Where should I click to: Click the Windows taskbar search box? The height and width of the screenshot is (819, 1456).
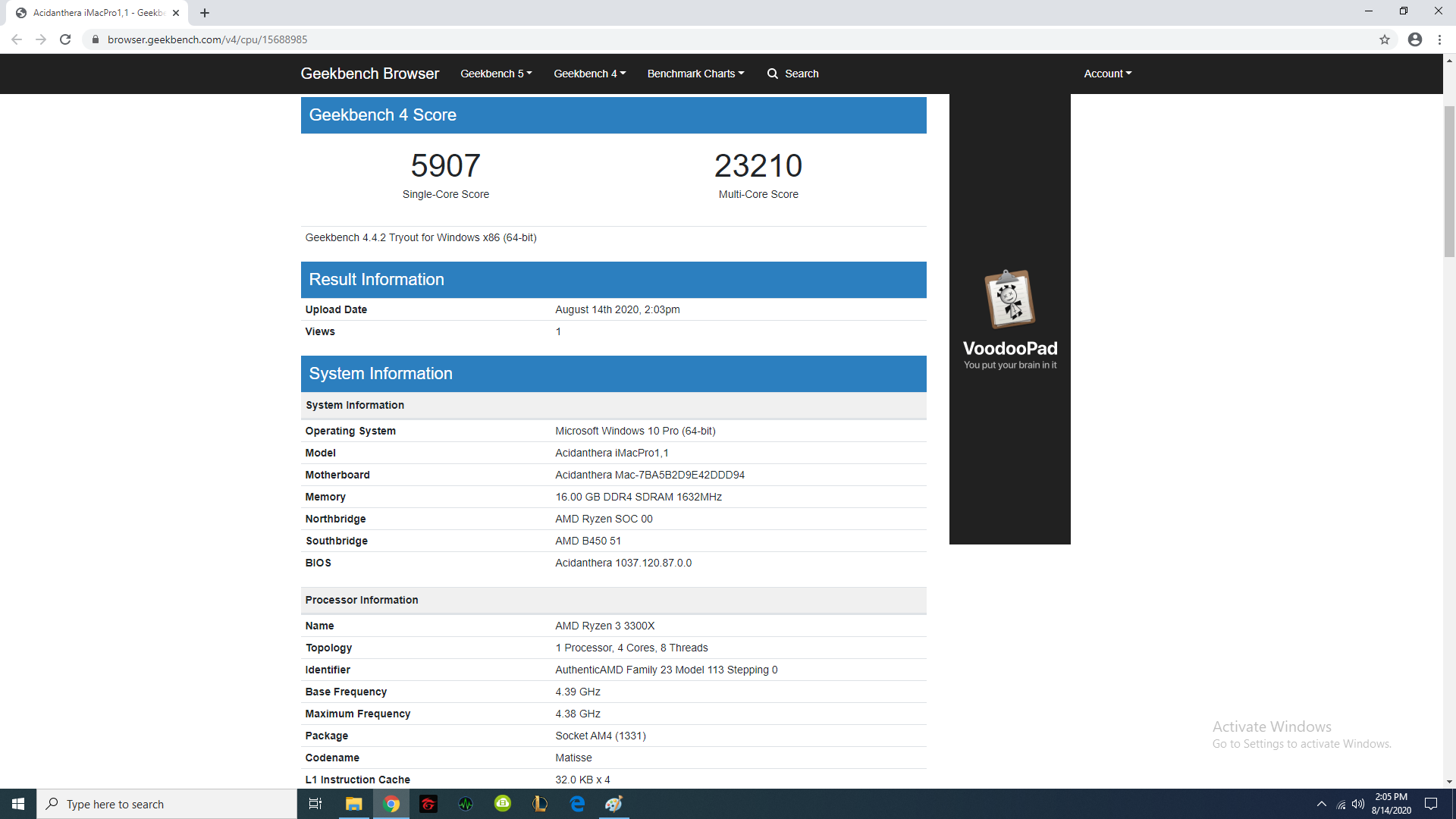[167, 804]
